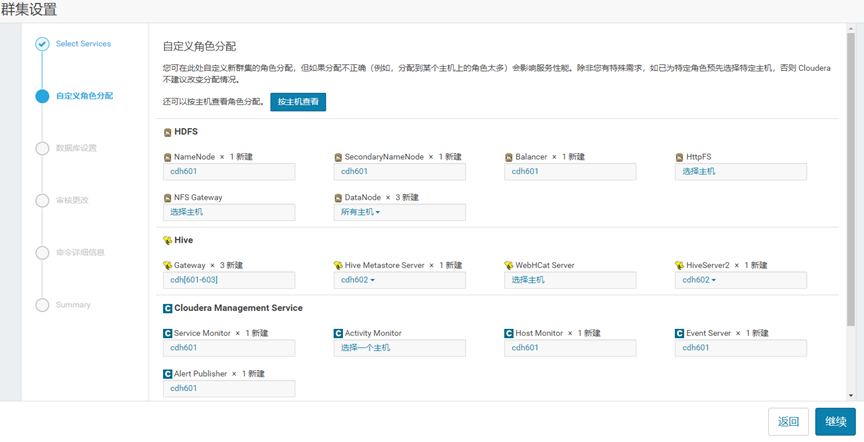Click the Cloudera Management Service heading

click(238, 308)
